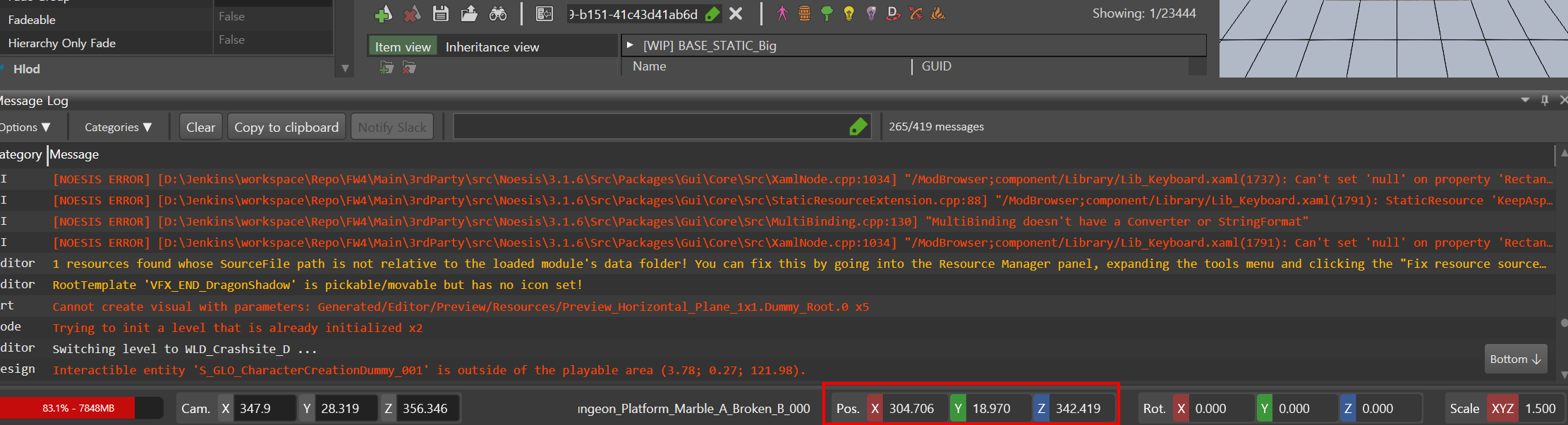Viewport: 1568px width, 425px height.
Task: Edit the Cam. X value field
Action: point(264,409)
